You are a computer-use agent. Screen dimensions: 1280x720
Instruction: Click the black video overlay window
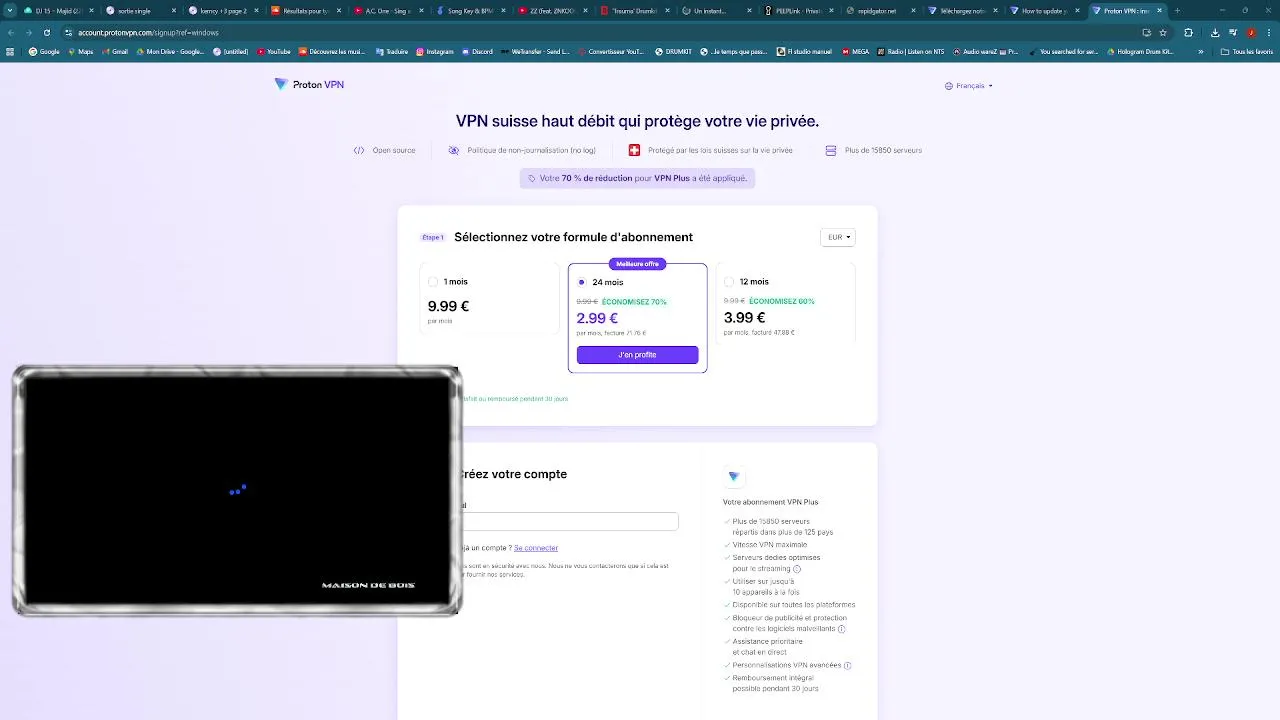tap(237, 490)
